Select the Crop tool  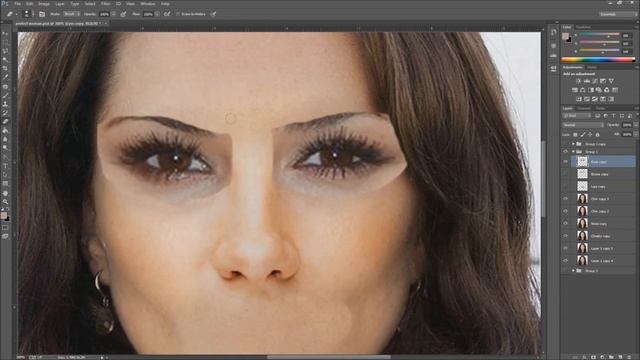(x=5, y=68)
